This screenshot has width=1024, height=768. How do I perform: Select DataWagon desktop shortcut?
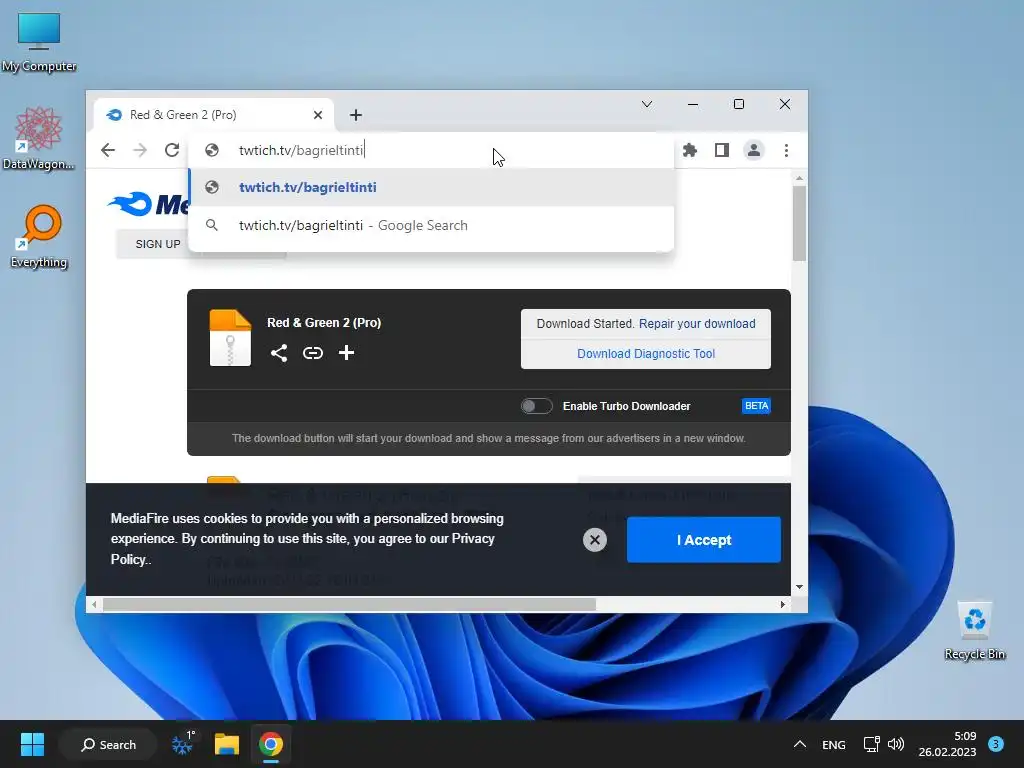coord(39,138)
